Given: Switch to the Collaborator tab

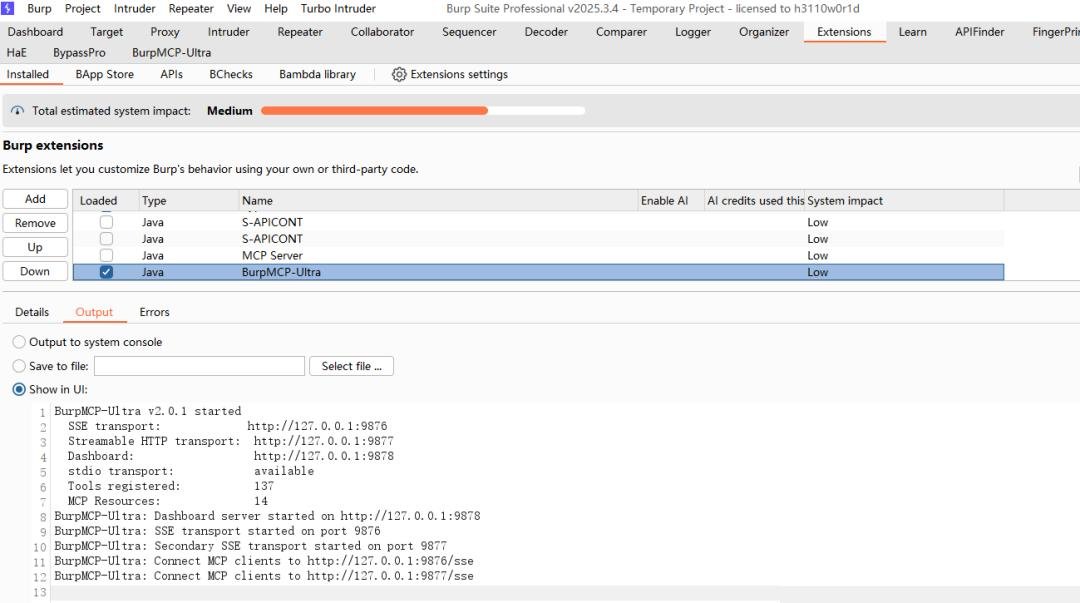Looking at the screenshot, I should coord(382,32).
